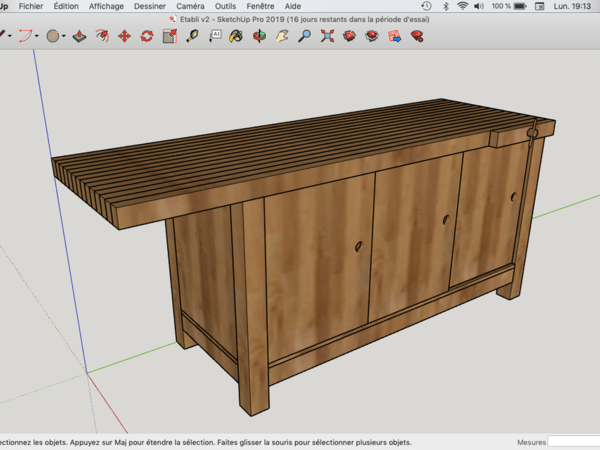The image size is (600, 450).
Task: Open the Wi-Fi status menu
Action: pyautogui.click(x=462, y=6)
